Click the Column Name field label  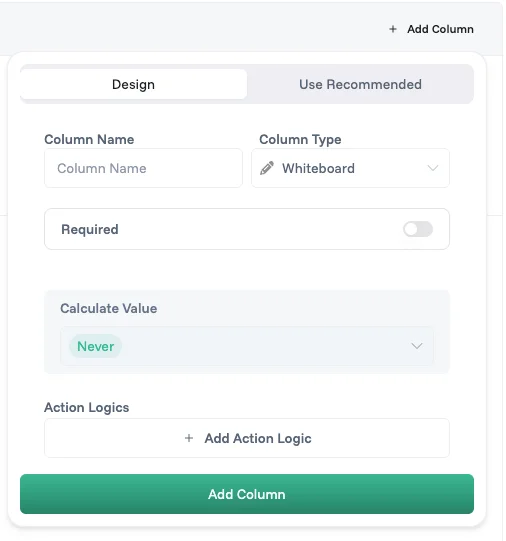89,139
